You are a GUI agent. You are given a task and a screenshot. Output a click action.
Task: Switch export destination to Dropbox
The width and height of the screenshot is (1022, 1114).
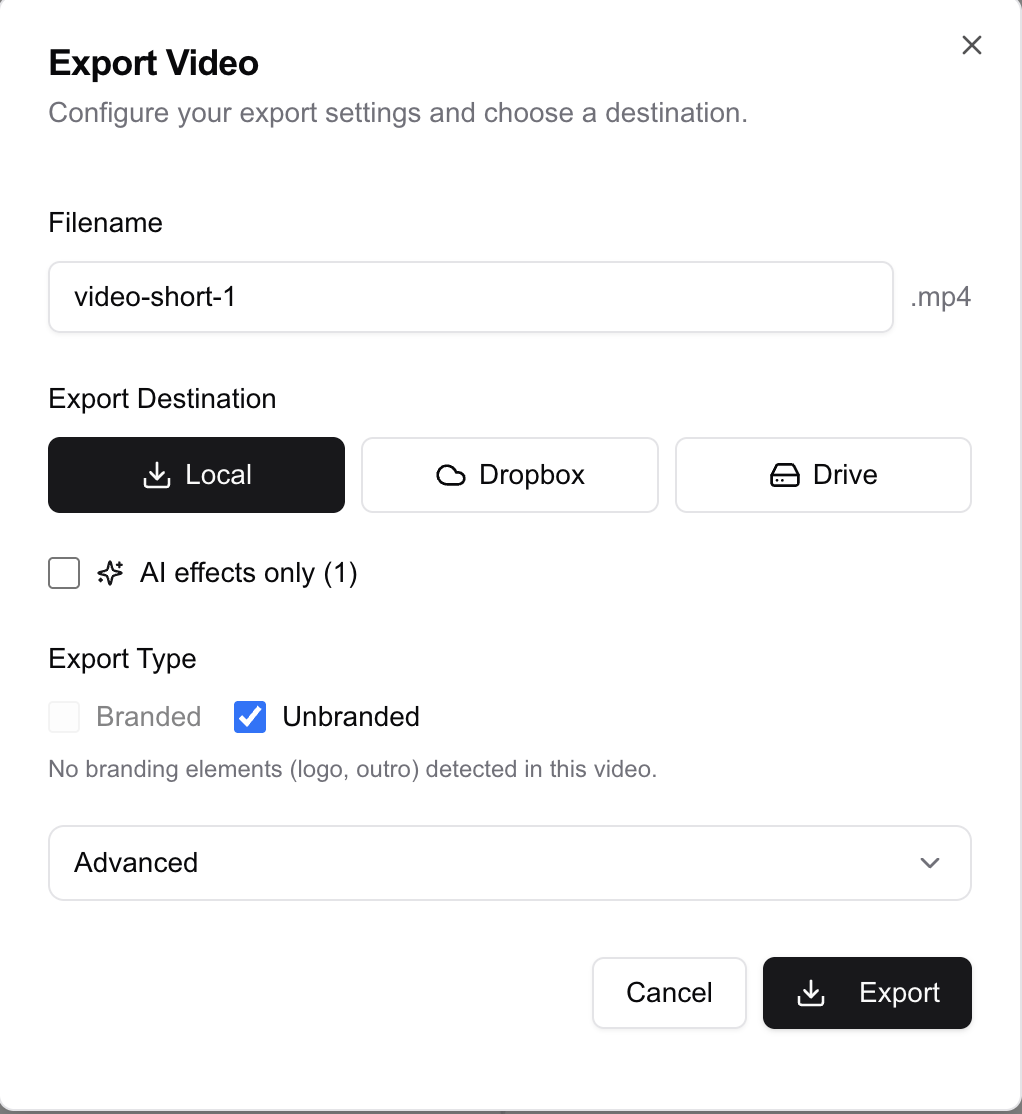pos(509,474)
